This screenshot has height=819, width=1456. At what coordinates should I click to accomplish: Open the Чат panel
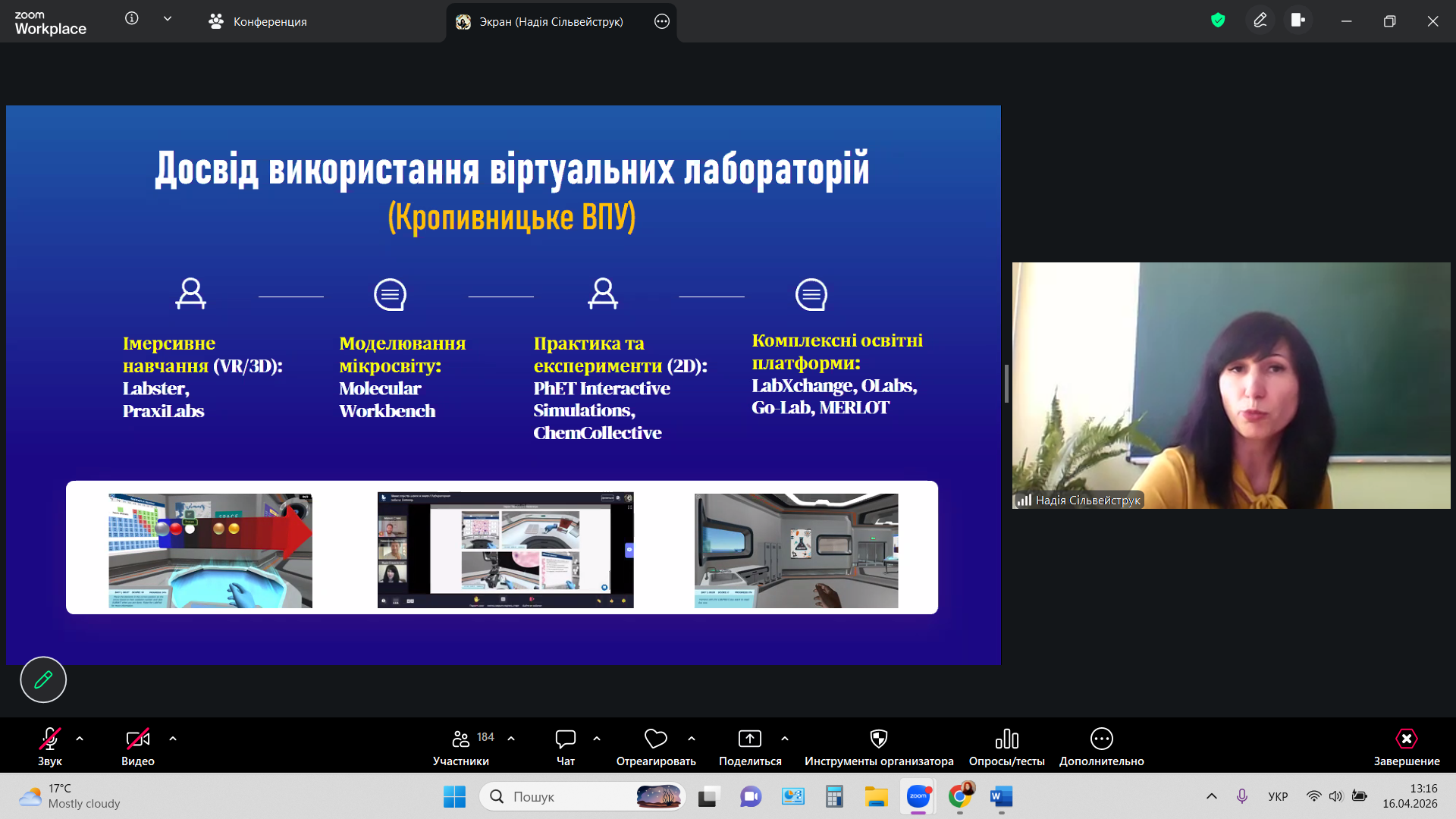pyautogui.click(x=566, y=747)
